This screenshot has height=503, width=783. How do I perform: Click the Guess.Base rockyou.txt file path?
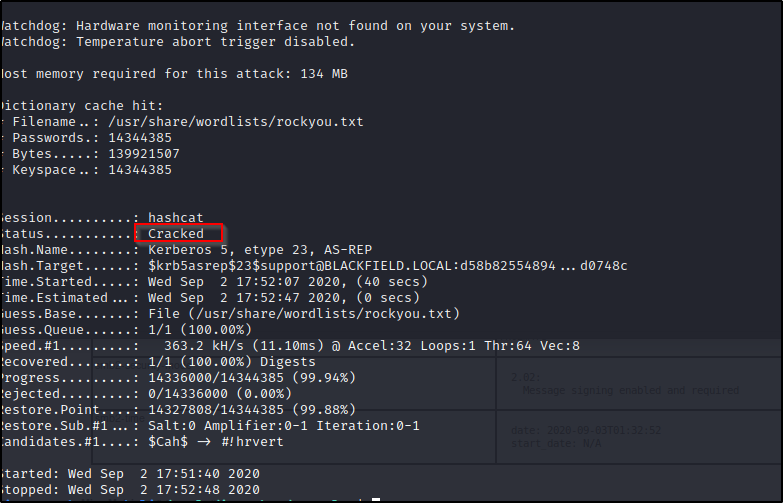[x=304, y=314]
